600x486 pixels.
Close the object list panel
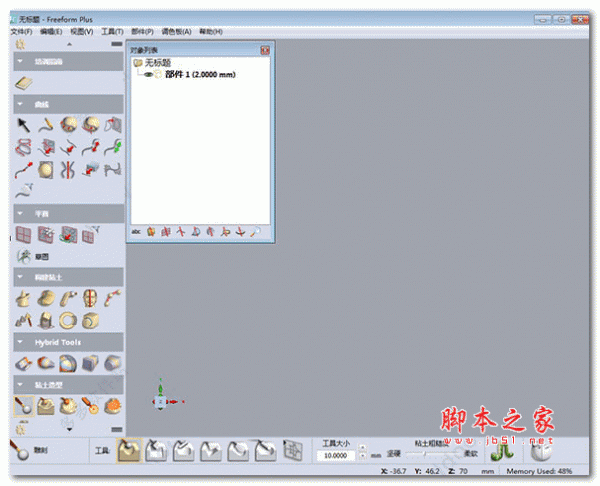pos(265,50)
